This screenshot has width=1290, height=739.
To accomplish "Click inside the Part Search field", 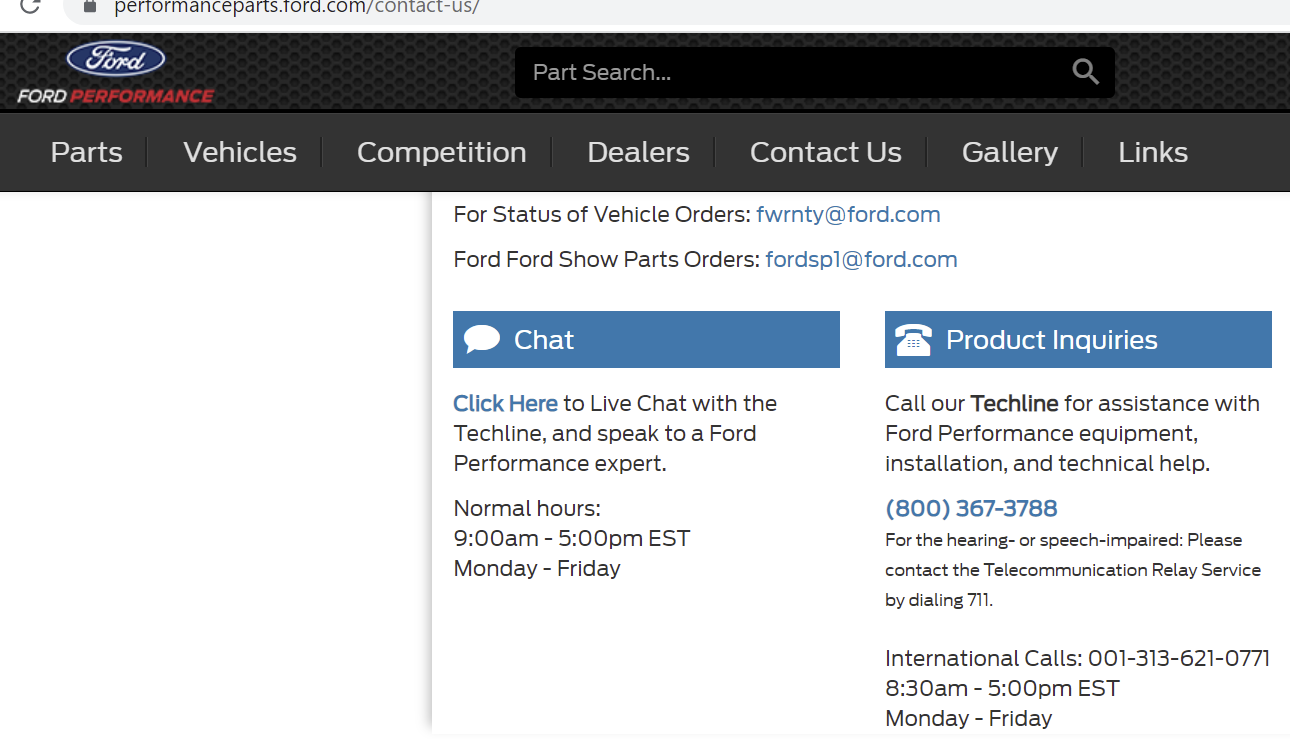I will click(x=700, y=72).
